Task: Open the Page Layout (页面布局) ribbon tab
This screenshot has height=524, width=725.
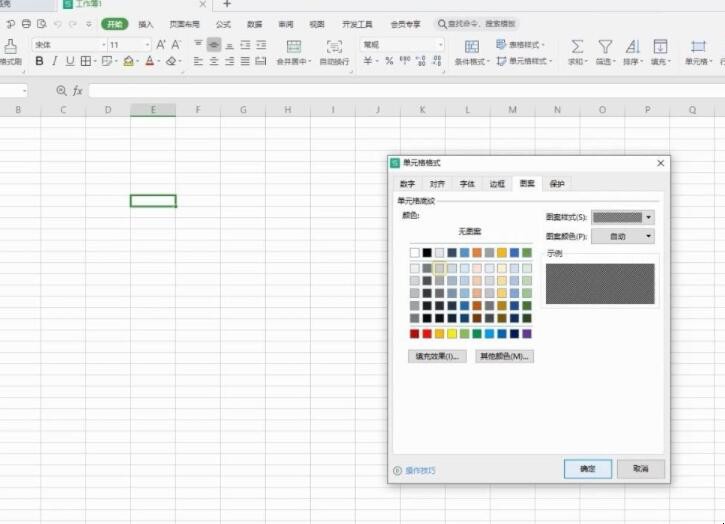Action: pyautogui.click(x=184, y=24)
